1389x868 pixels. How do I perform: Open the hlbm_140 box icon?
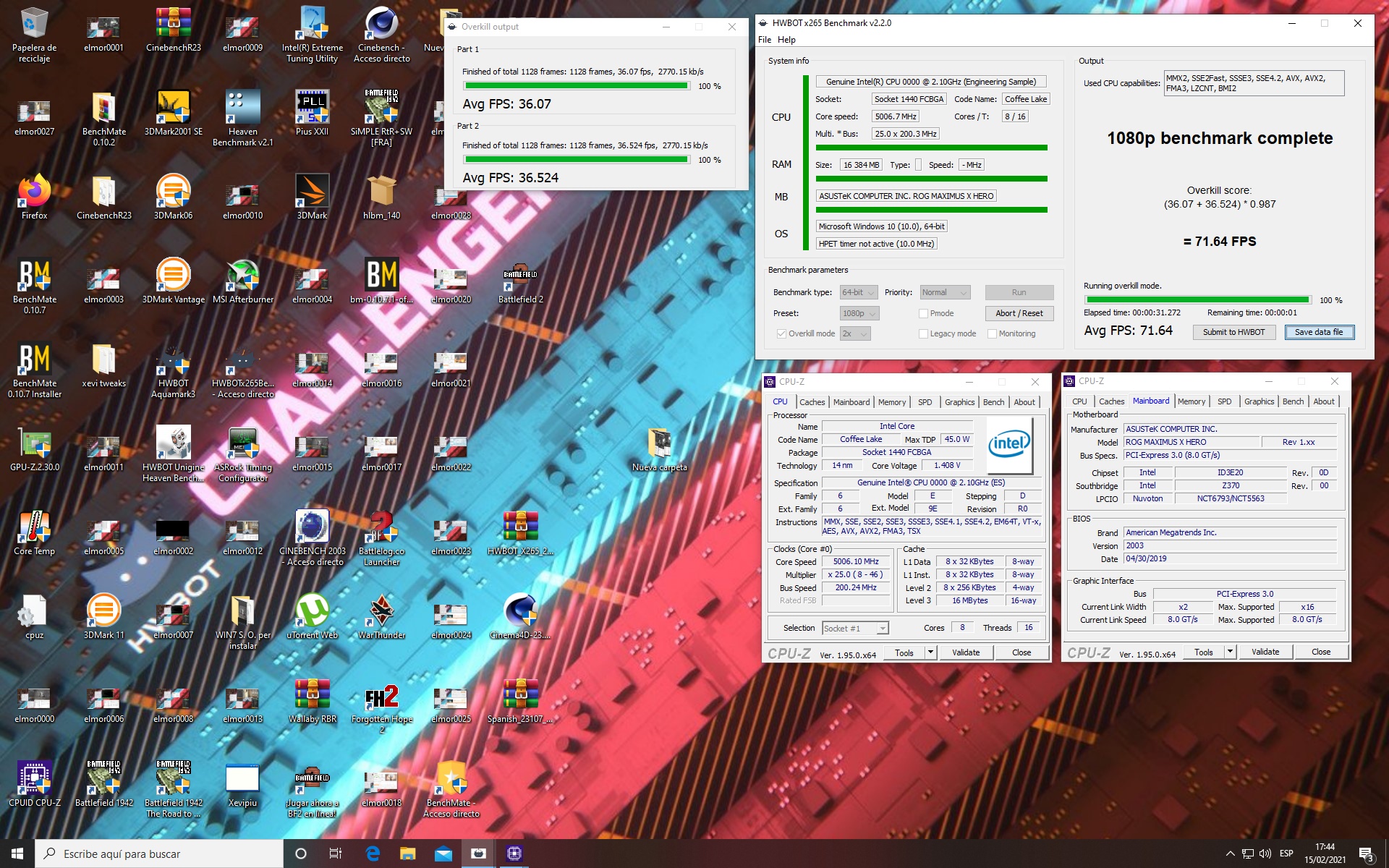click(381, 197)
